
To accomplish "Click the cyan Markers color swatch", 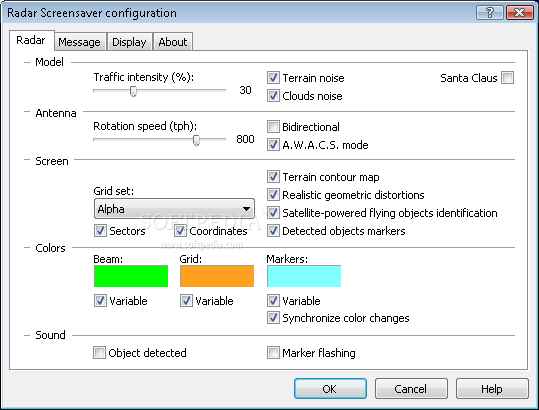I will click(304, 276).
